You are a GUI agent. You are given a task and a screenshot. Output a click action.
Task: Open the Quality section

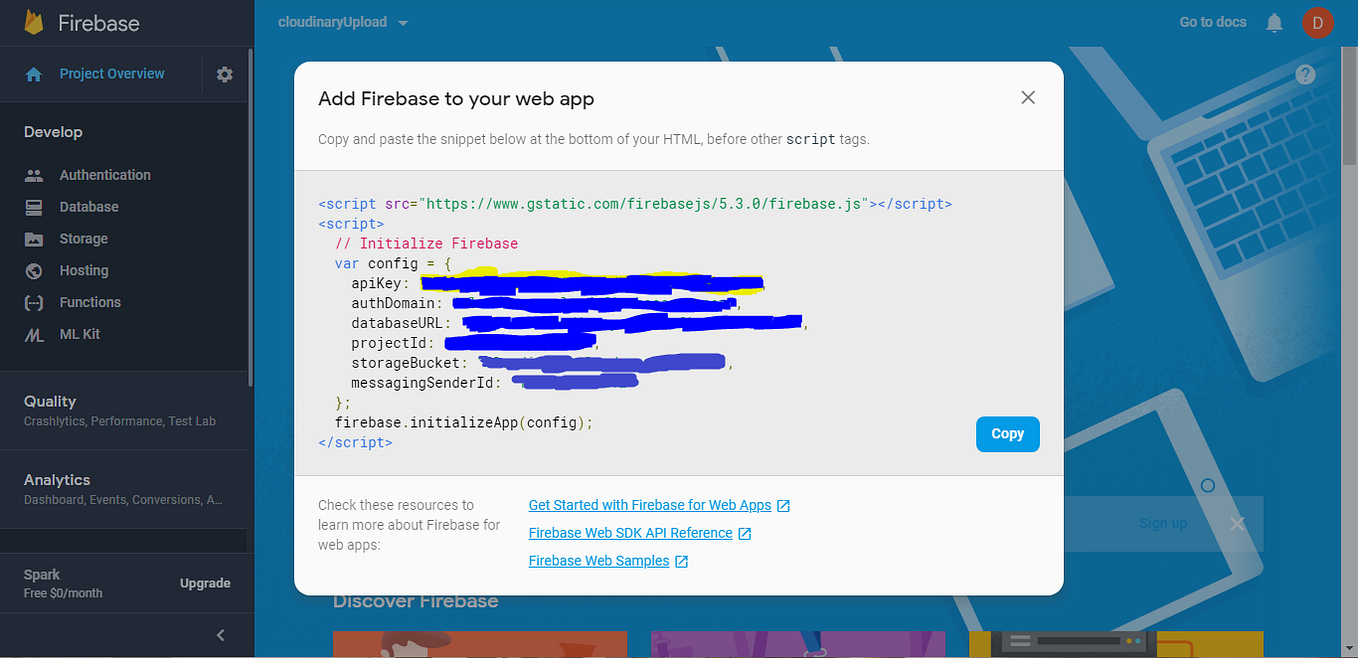tap(50, 401)
